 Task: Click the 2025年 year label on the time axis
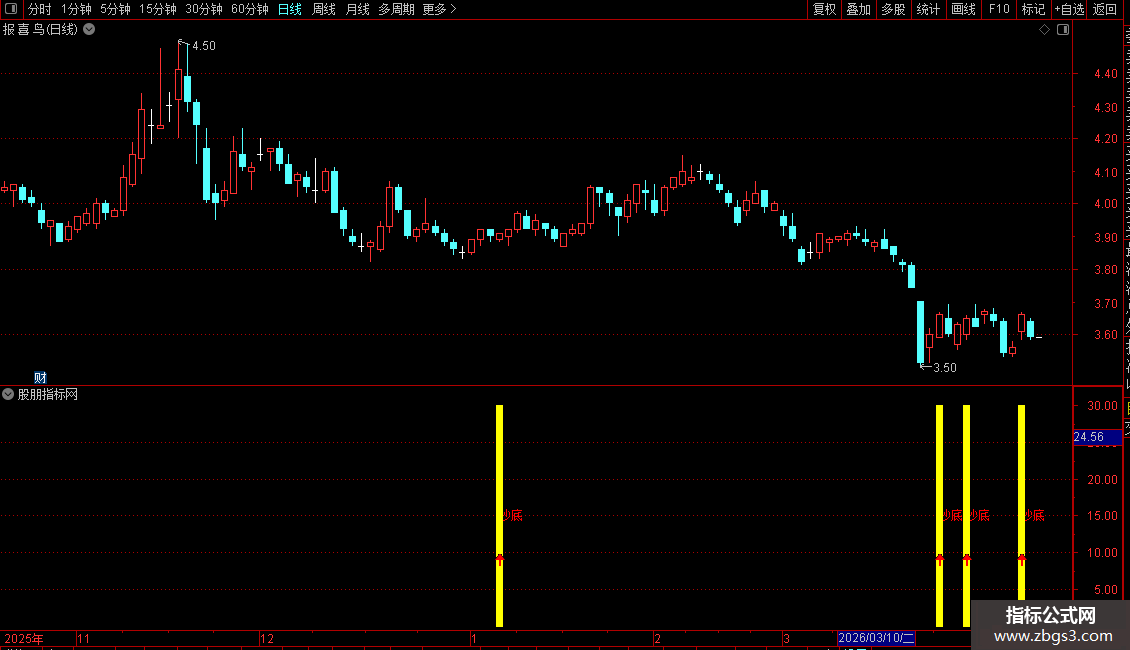24,638
